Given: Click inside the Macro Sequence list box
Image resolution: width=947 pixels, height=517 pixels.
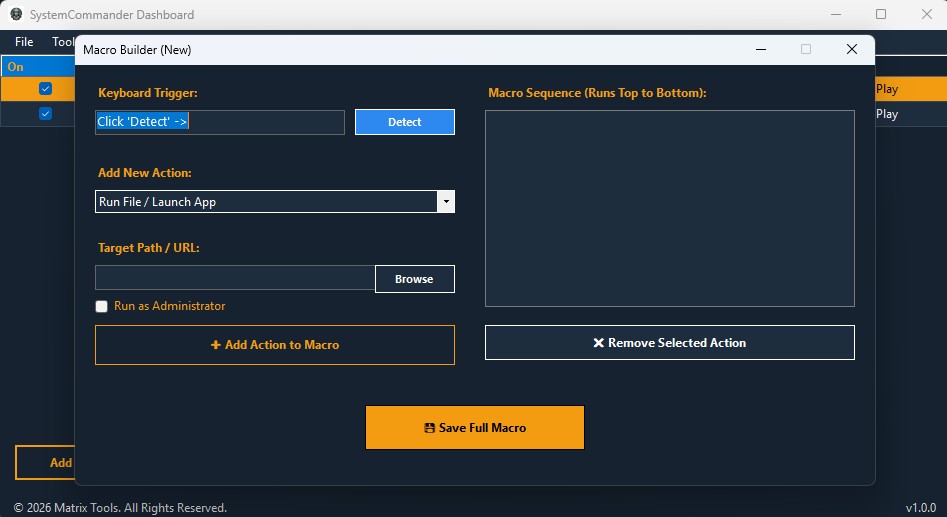Looking at the screenshot, I should click(670, 208).
